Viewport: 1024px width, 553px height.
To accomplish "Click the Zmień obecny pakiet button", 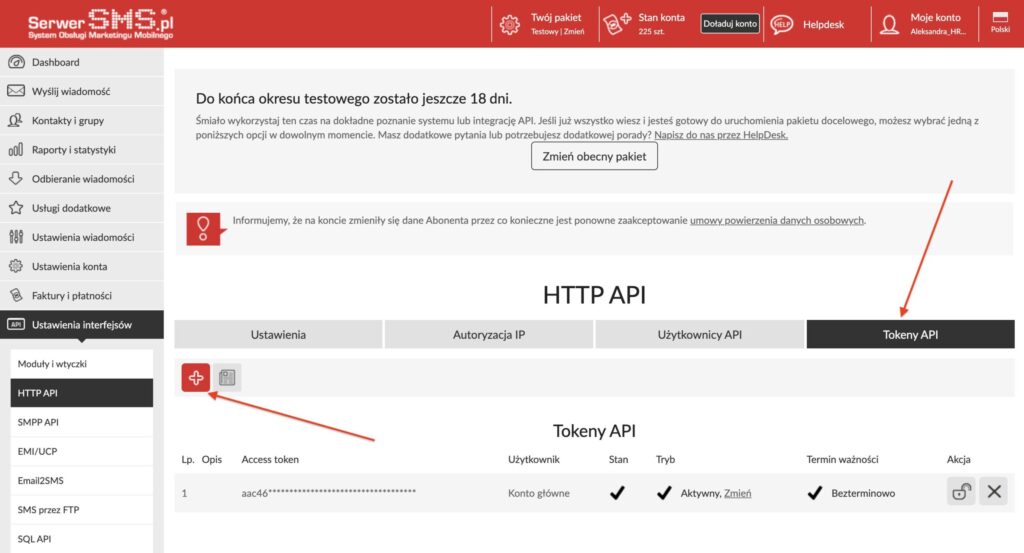I will coord(594,157).
